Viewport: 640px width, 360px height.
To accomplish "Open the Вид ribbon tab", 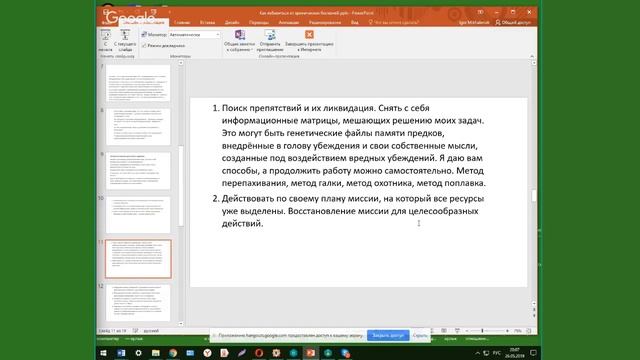I will [355, 22].
